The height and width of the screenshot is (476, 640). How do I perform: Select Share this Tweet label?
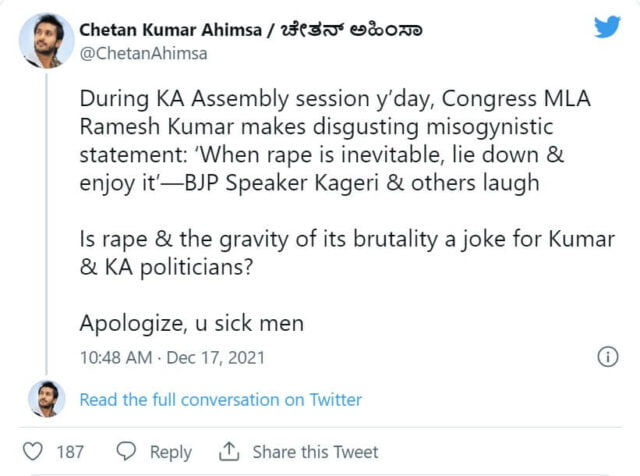pyautogui.click(x=315, y=452)
